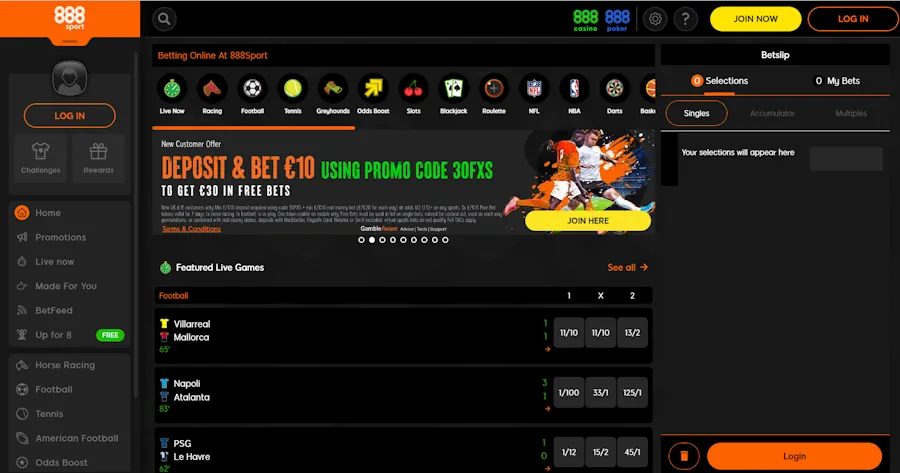Select the Football soccer ball icon
The image size is (900, 473).
click(x=253, y=88)
